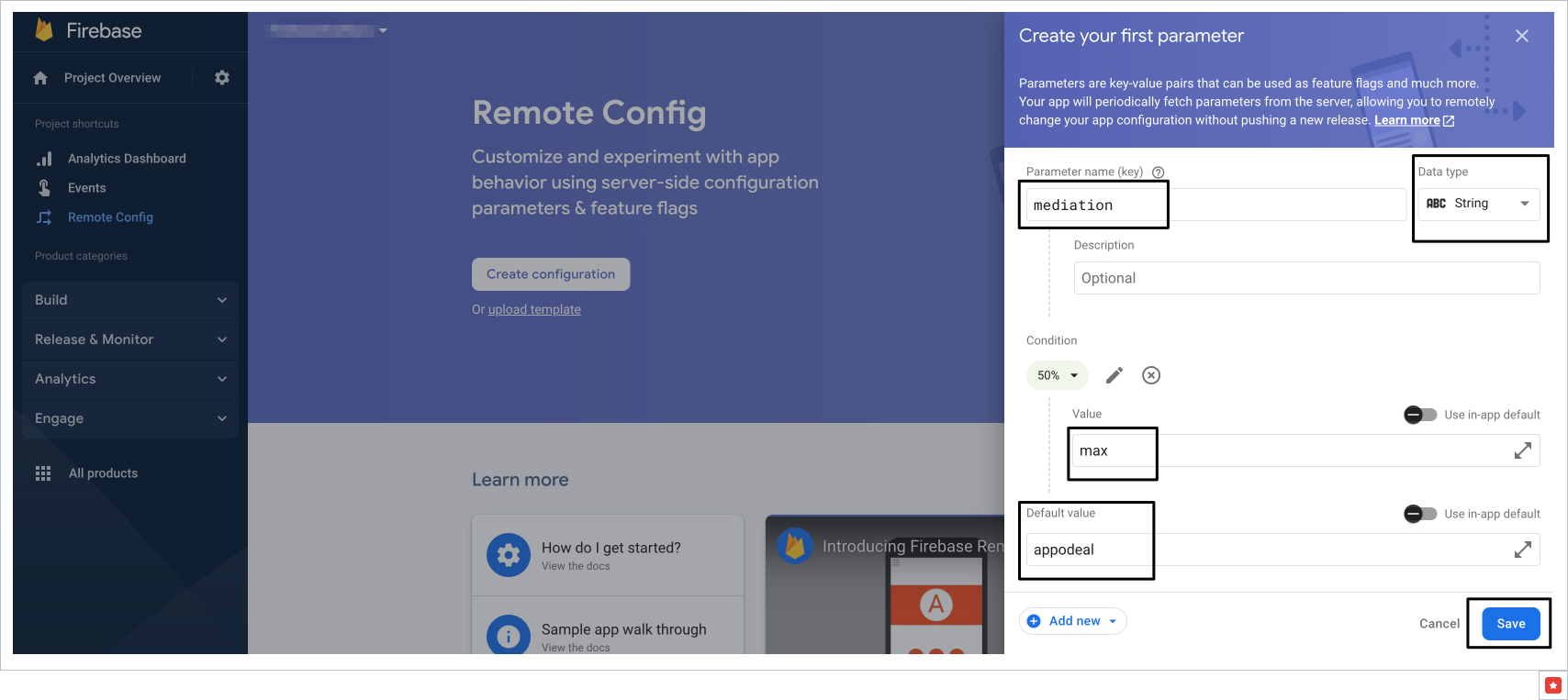Expand the Release & Monitor category
The image size is (1568, 700).
(130, 339)
